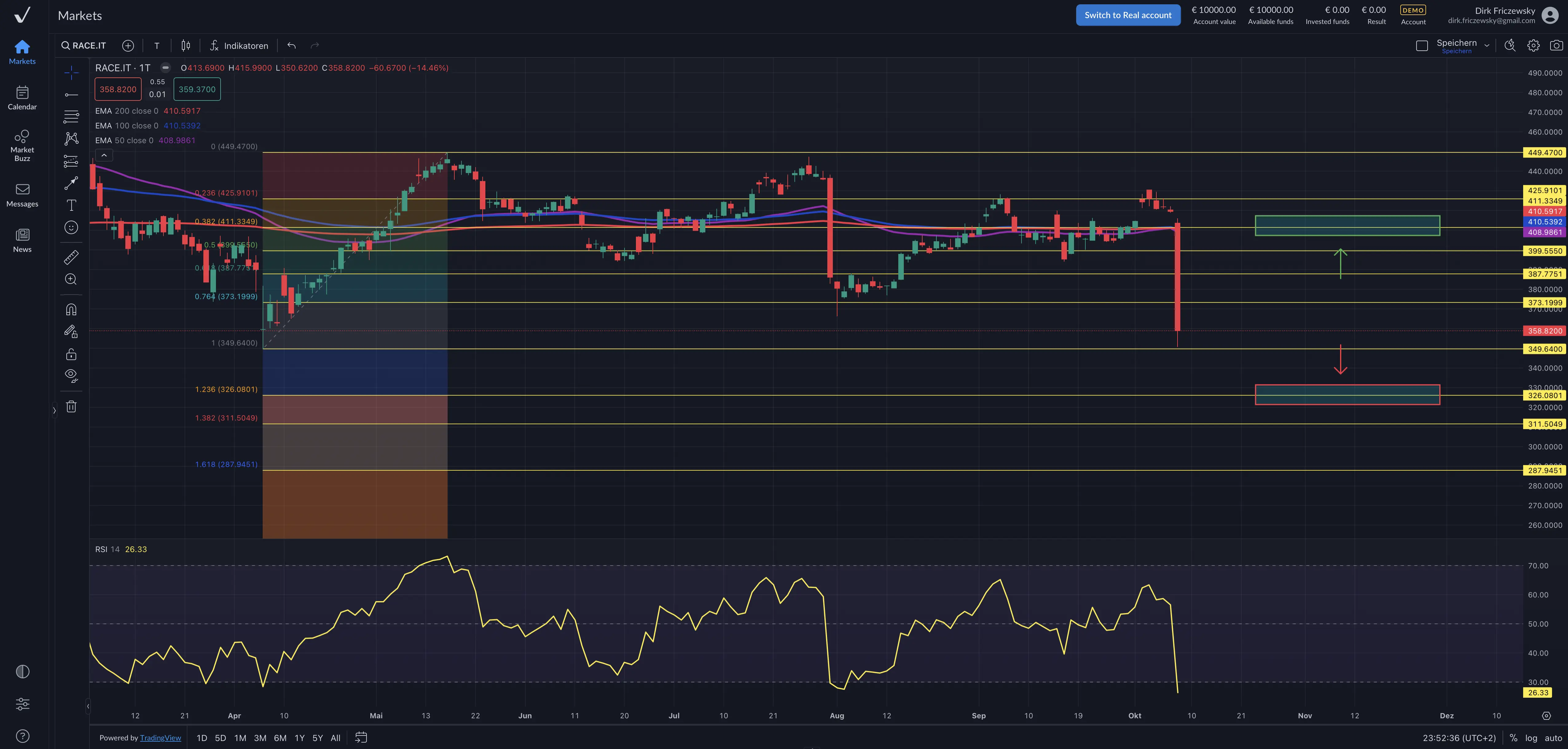Toggle hide all drawings eye icon
The height and width of the screenshot is (749, 1568).
click(x=71, y=376)
